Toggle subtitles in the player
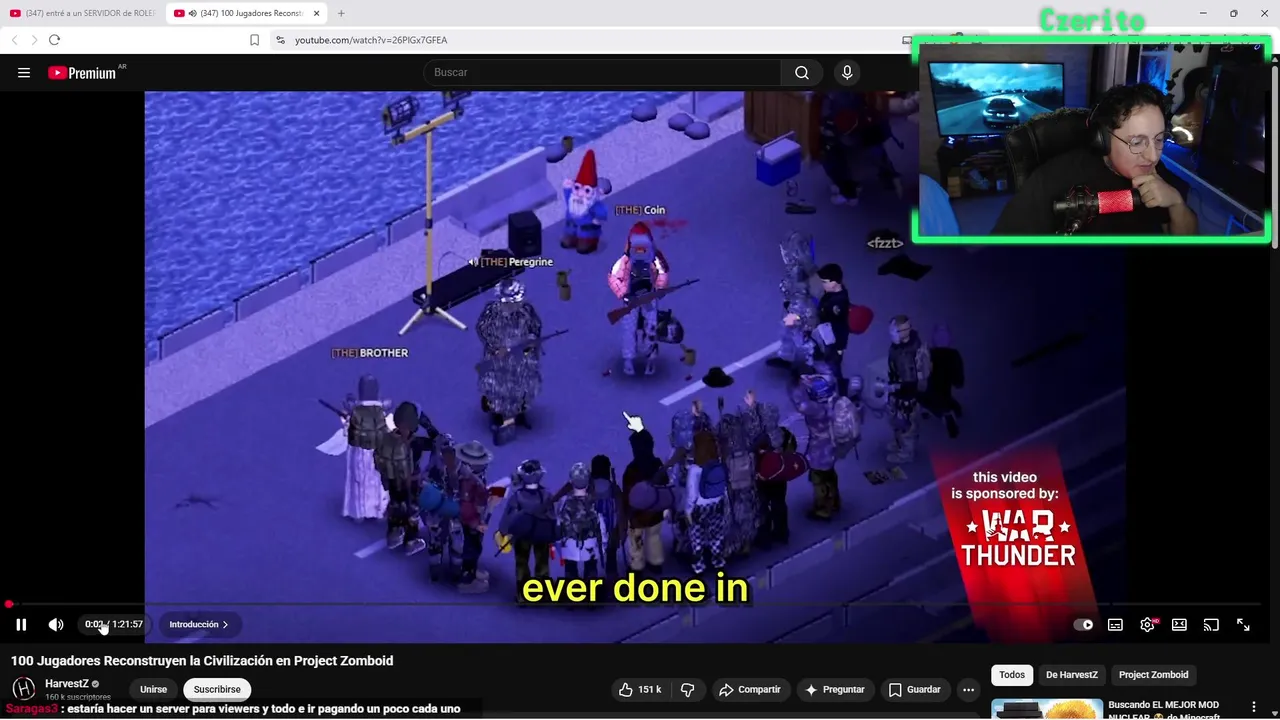1280x720 pixels. (1115, 624)
